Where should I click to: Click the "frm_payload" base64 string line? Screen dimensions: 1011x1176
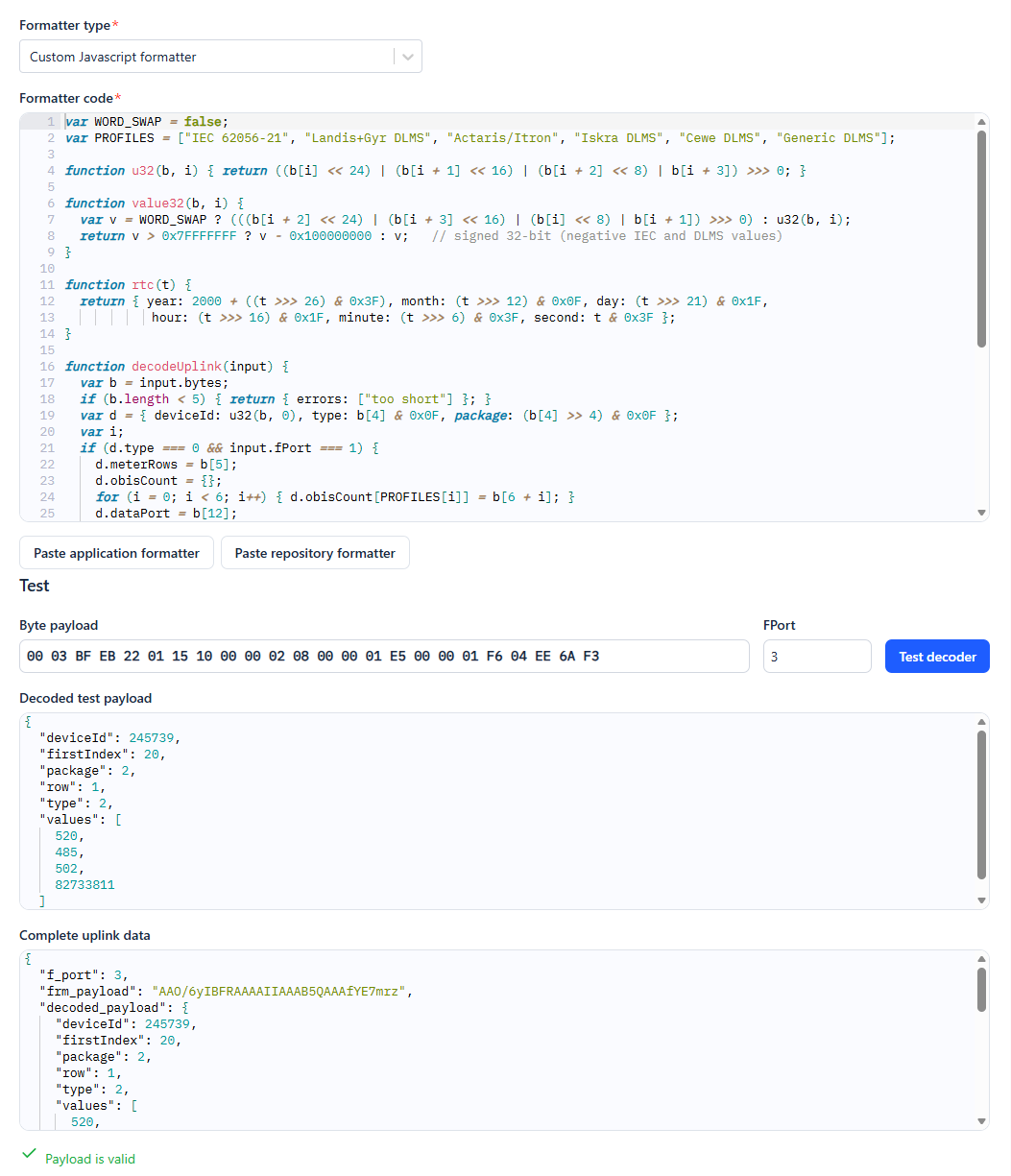click(x=226, y=992)
